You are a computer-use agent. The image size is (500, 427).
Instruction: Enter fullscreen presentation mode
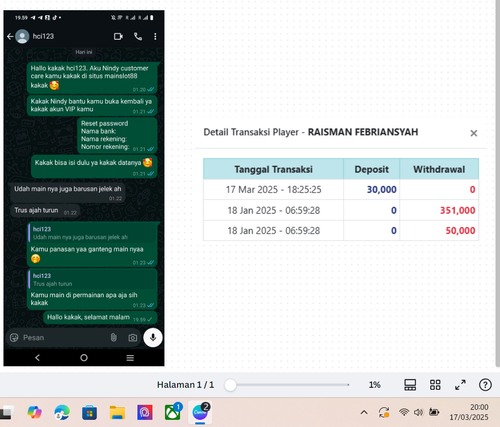tap(460, 385)
